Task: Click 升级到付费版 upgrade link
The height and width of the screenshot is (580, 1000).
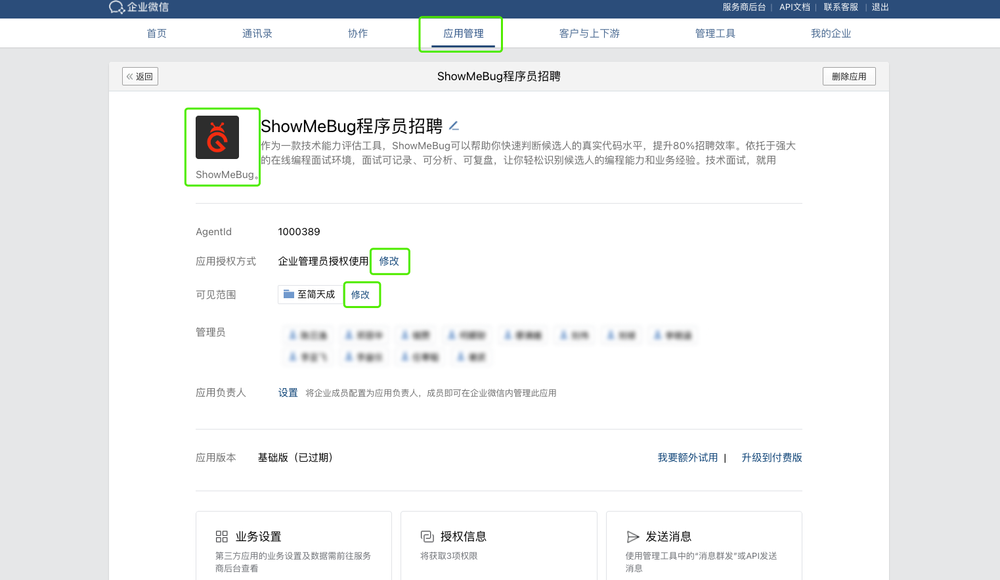Action: 770,455
